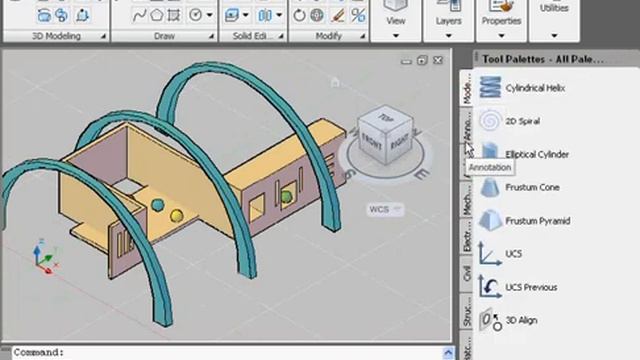This screenshot has height=360, width=640.
Task: Click the Elliptical Cylinder palette tool
Action: pyautogui.click(x=524, y=154)
